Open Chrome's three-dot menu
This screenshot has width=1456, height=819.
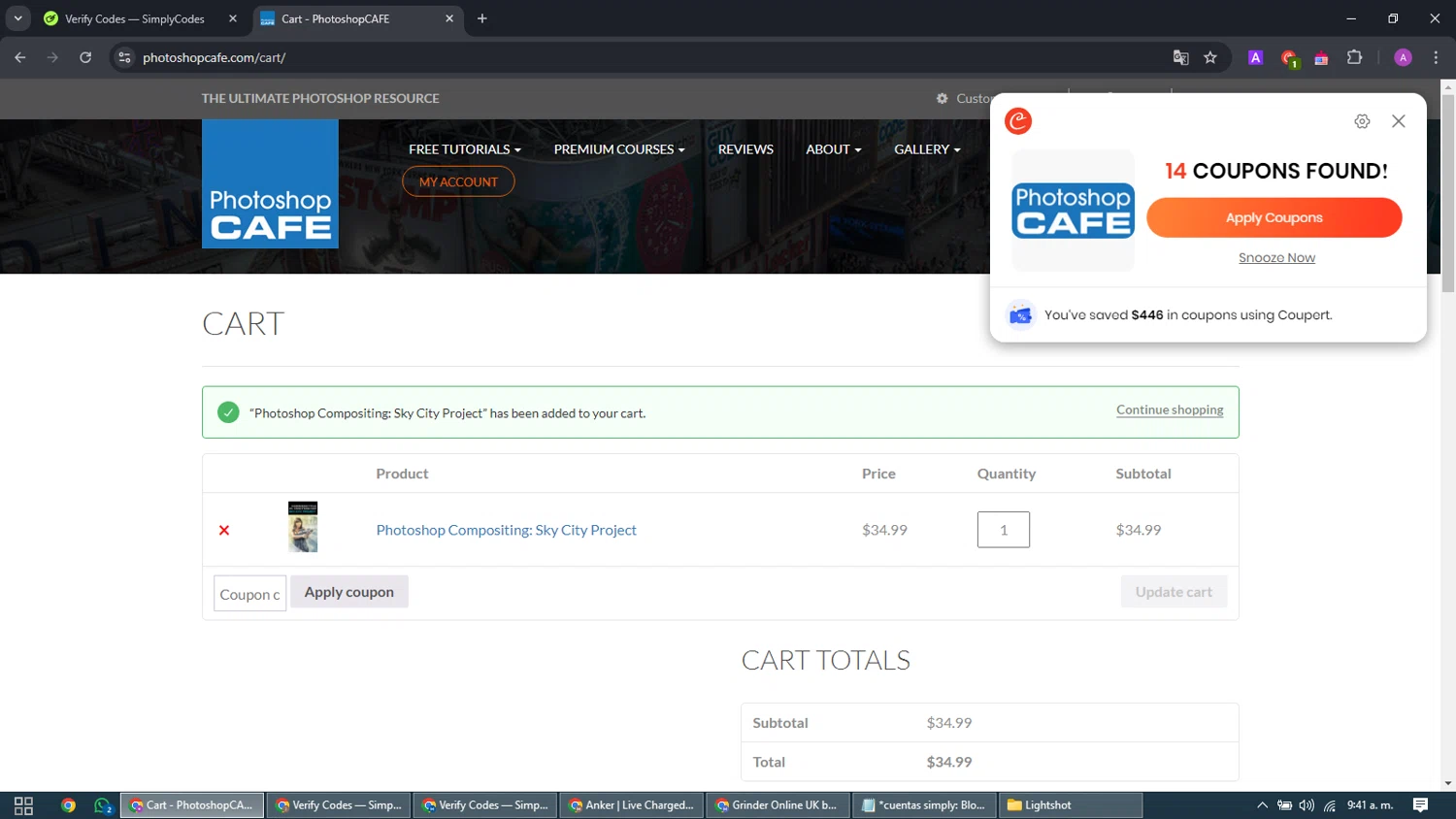pyautogui.click(x=1436, y=57)
